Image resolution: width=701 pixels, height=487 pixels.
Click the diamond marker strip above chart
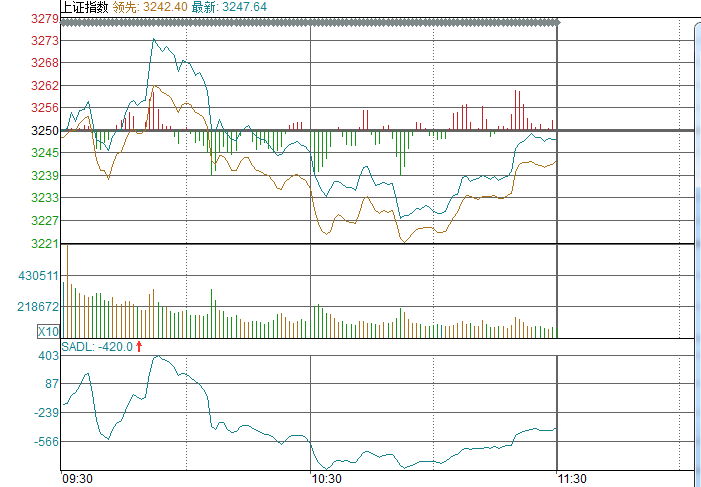pos(308,19)
